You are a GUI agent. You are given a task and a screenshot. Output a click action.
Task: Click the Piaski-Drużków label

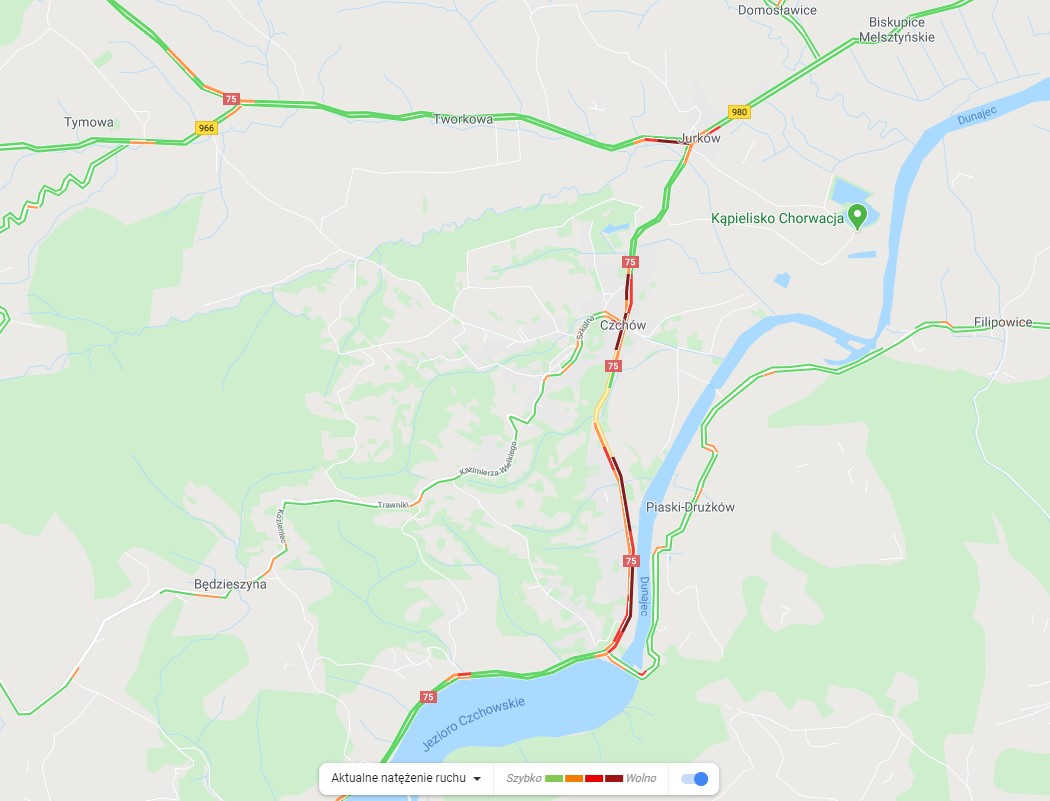[x=690, y=507]
